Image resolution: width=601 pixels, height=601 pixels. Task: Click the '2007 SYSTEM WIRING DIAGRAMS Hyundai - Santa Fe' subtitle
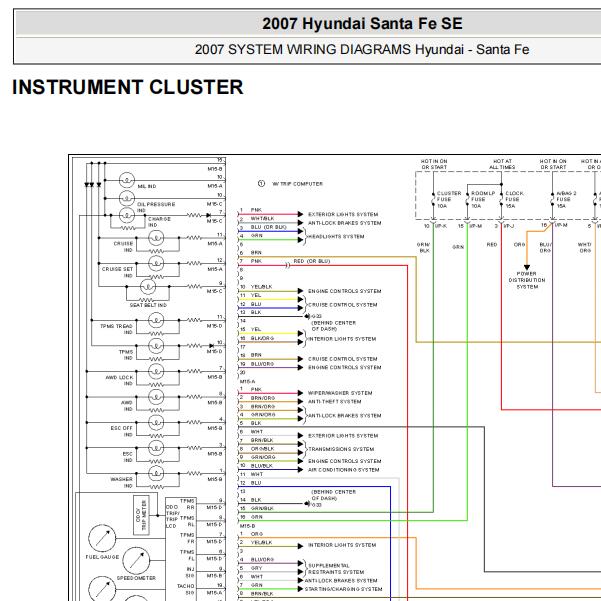tap(362, 49)
